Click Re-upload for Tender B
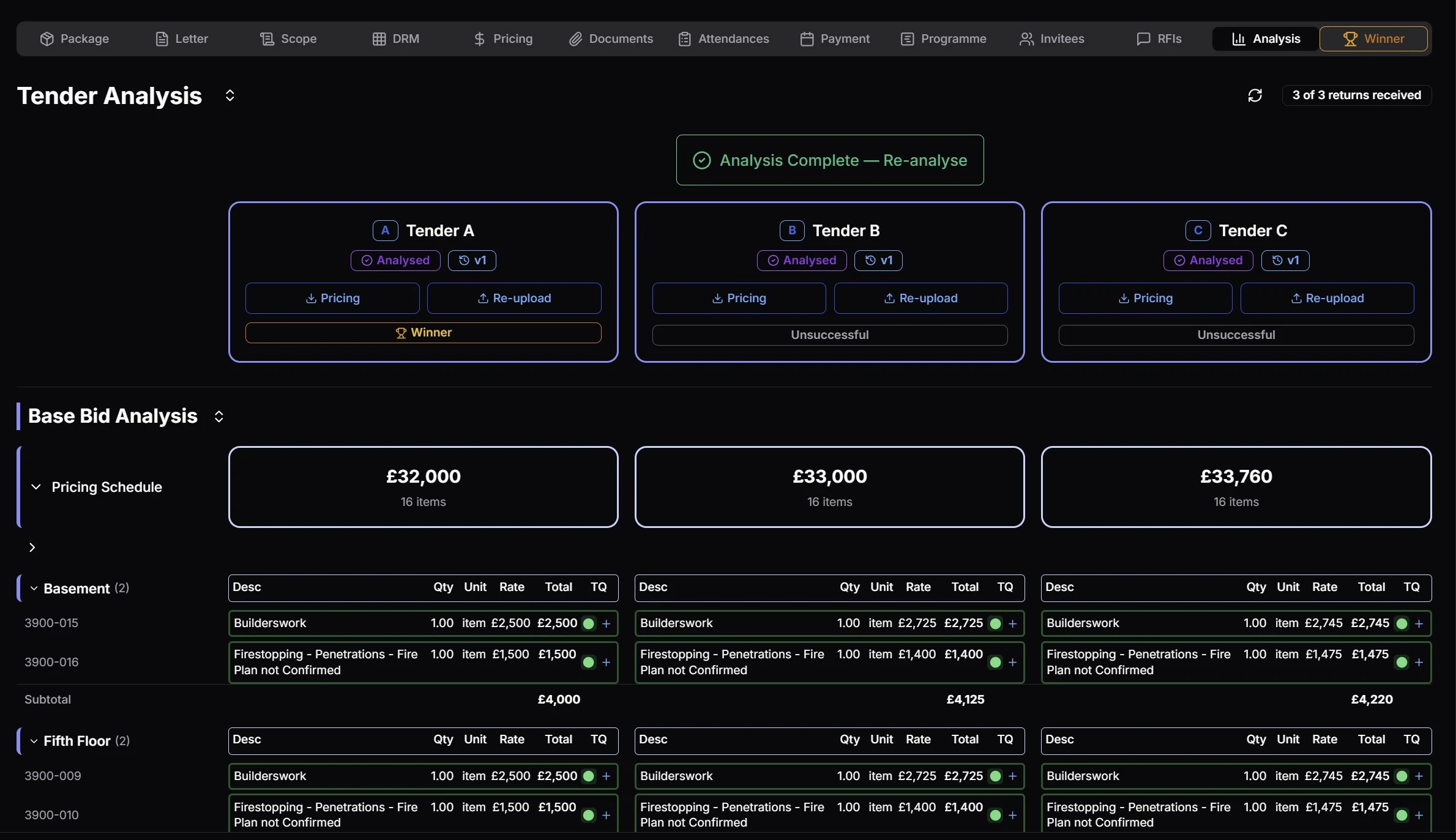Viewport: 1456px width, 840px height. point(920,298)
